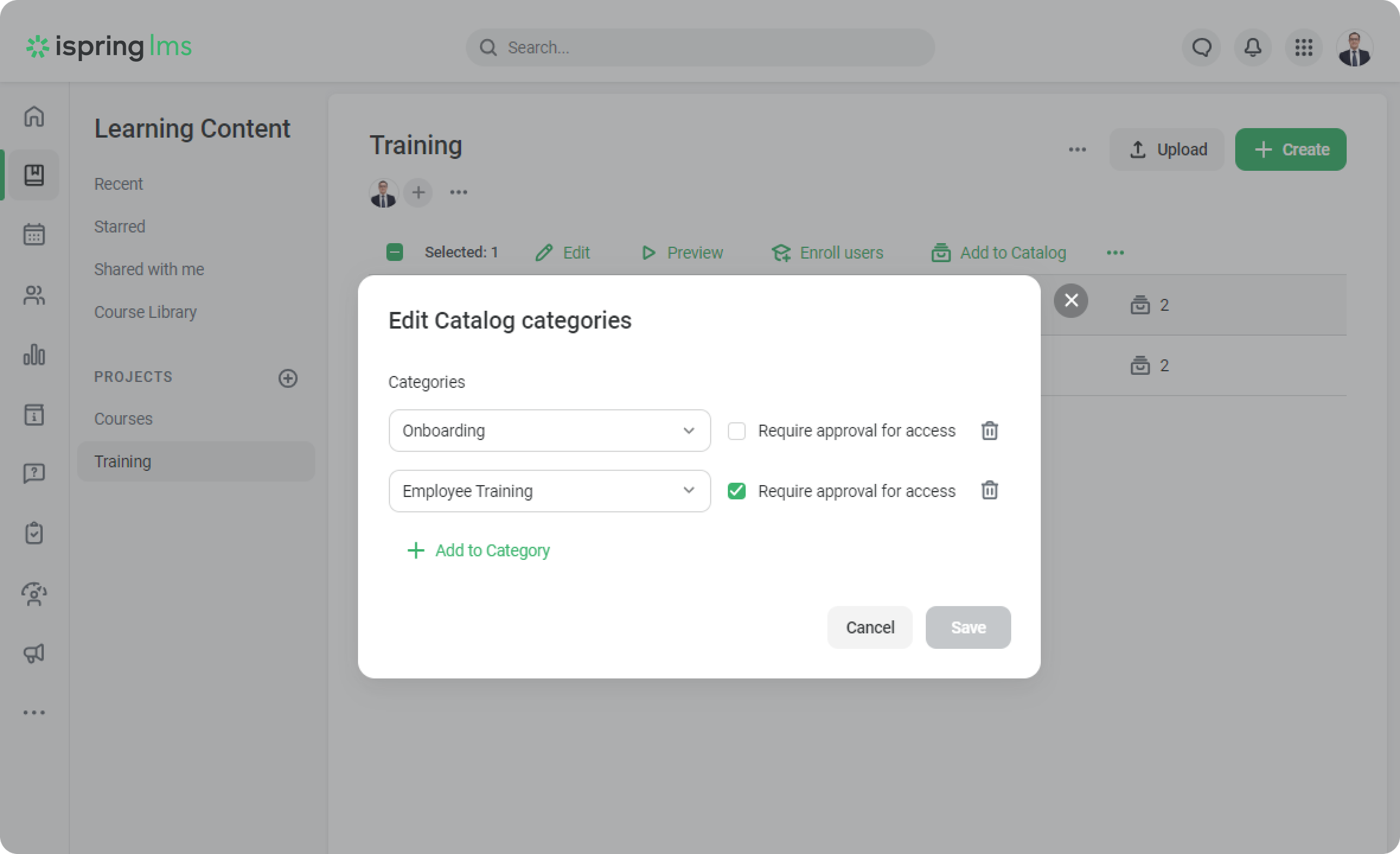Enable approval requirement for Onboarding
1400x854 pixels.
click(736, 431)
